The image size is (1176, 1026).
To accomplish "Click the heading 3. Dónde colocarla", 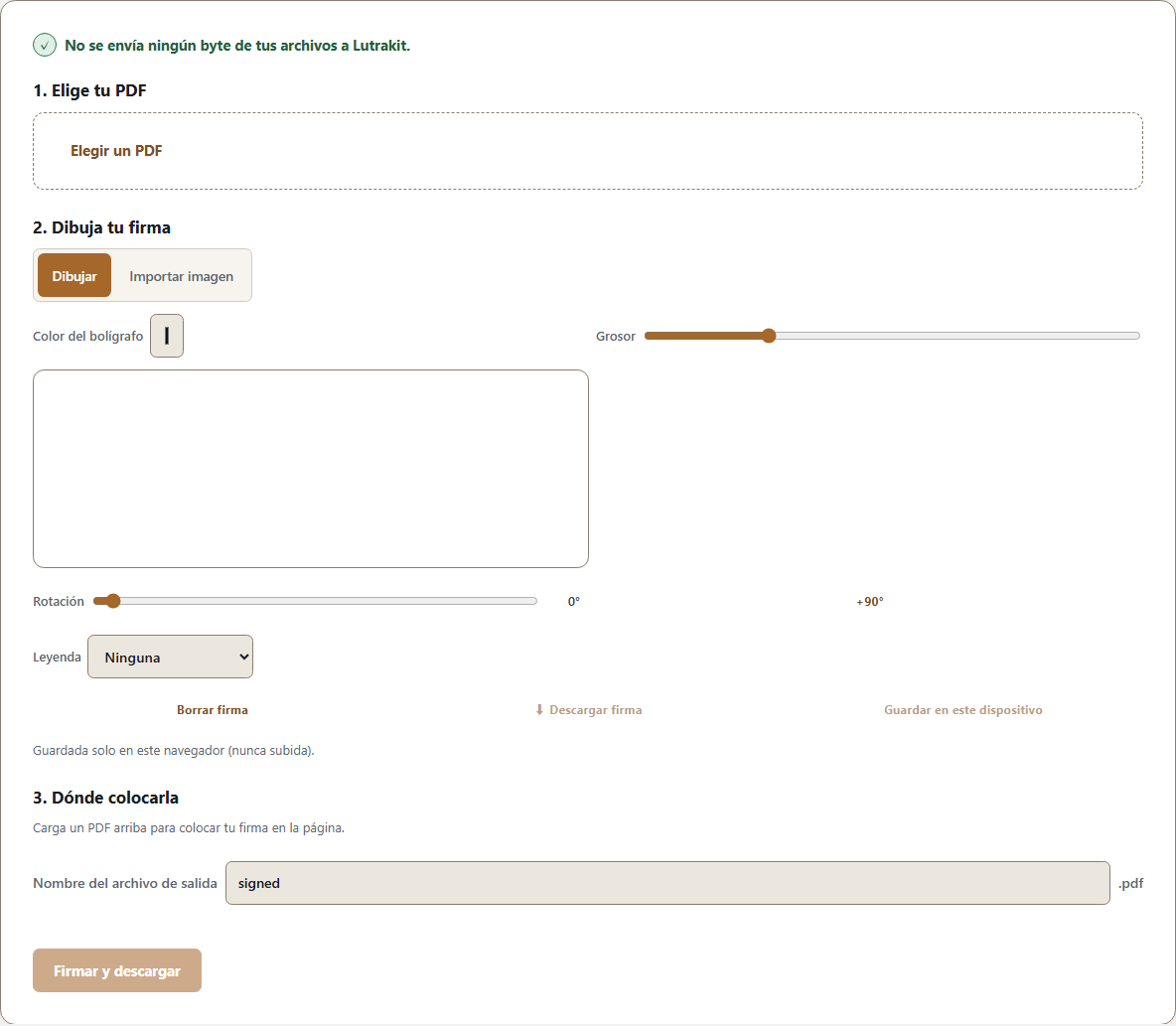I will (x=105, y=798).
